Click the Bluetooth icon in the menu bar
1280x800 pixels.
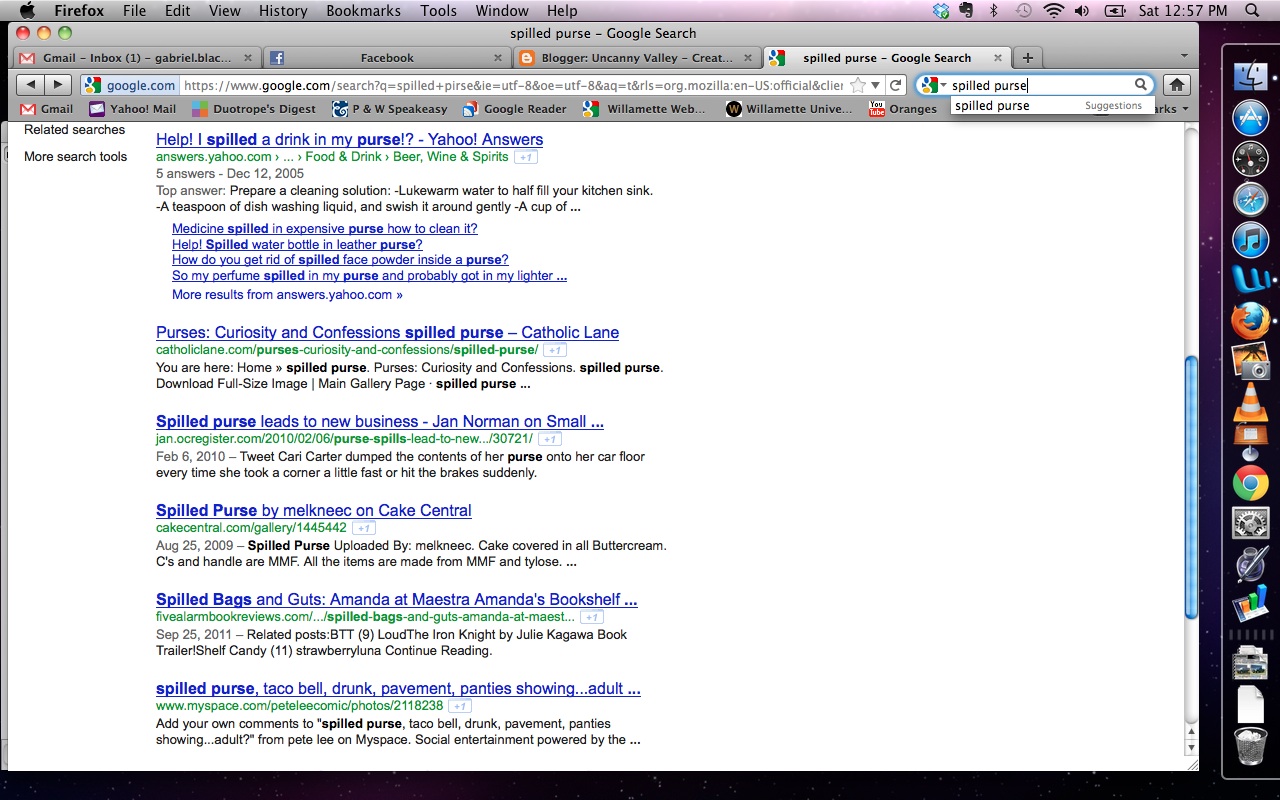point(993,11)
